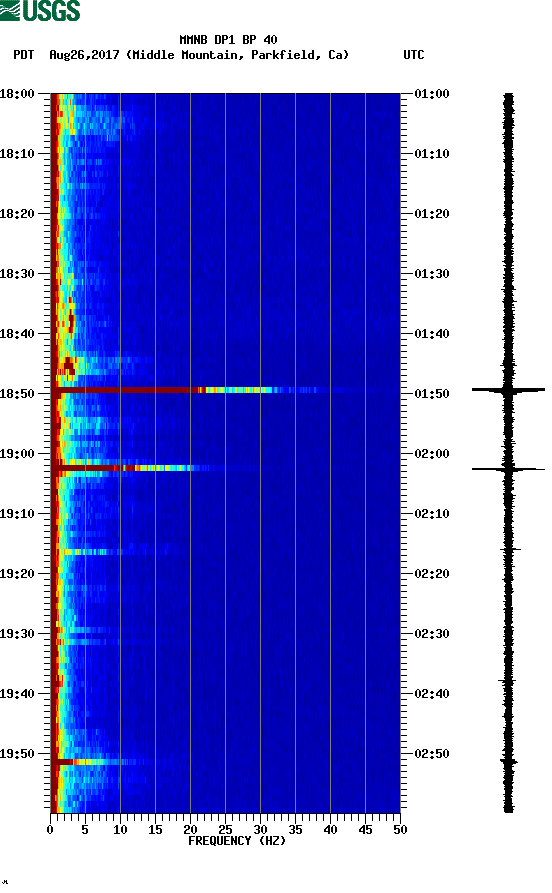Click the '19:10' PDT time label
Image resolution: width=552 pixels, height=893 pixels.
17,514
